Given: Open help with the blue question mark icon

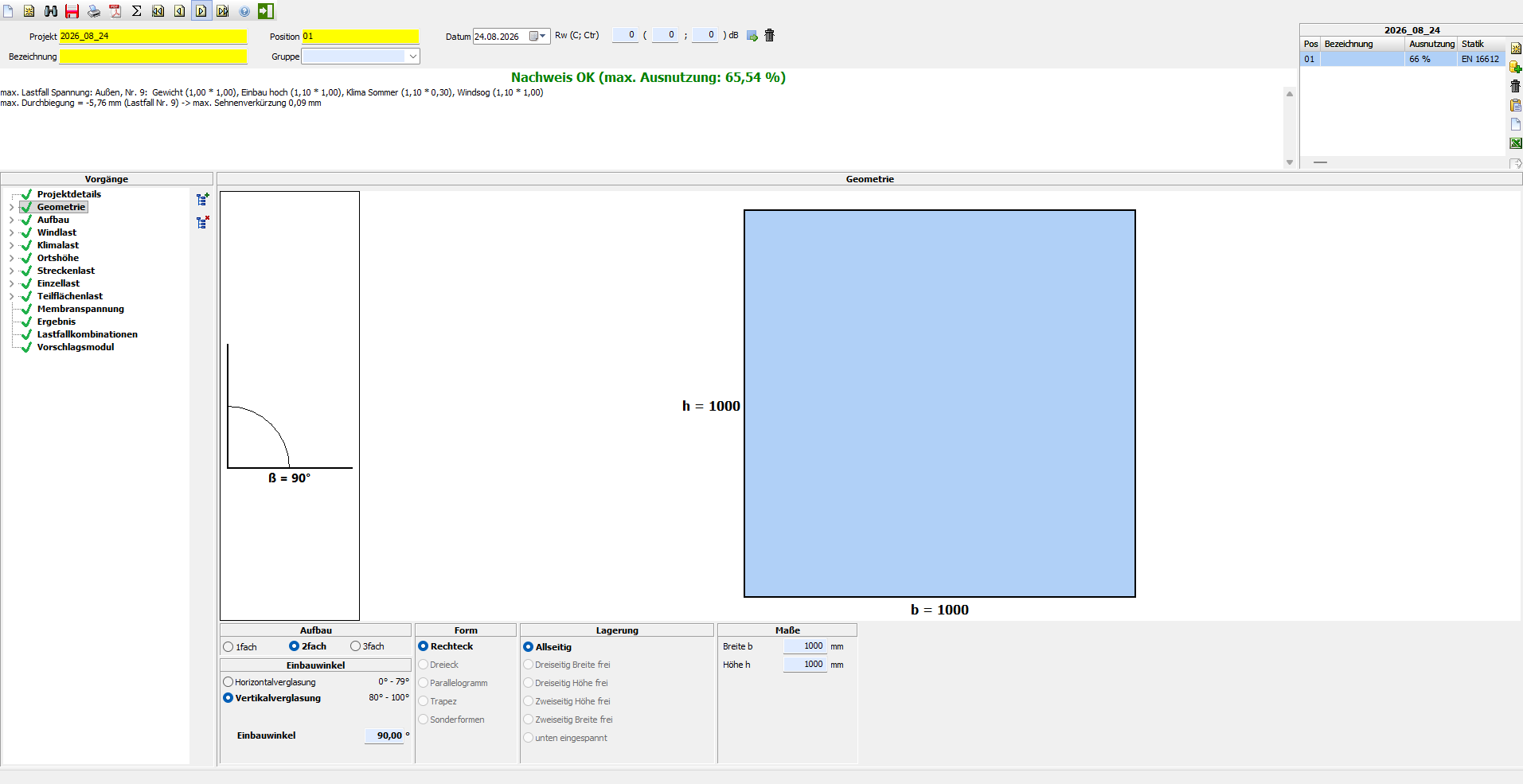Looking at the screenshot, I should [244, 11].
